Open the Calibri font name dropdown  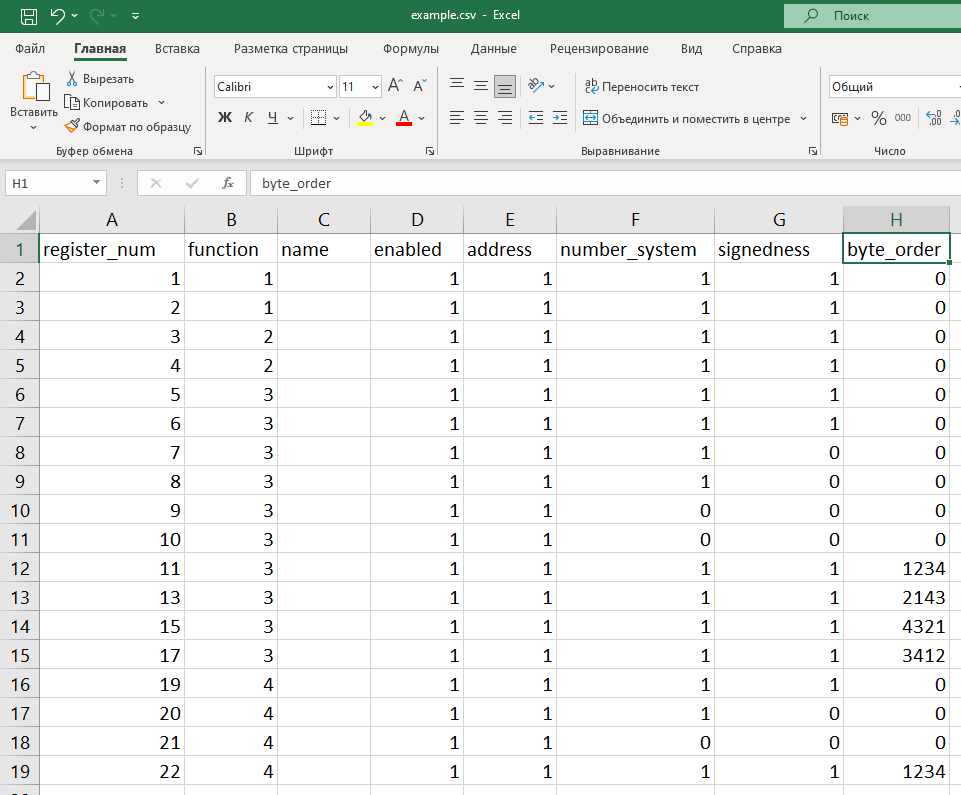pos(330,87)
